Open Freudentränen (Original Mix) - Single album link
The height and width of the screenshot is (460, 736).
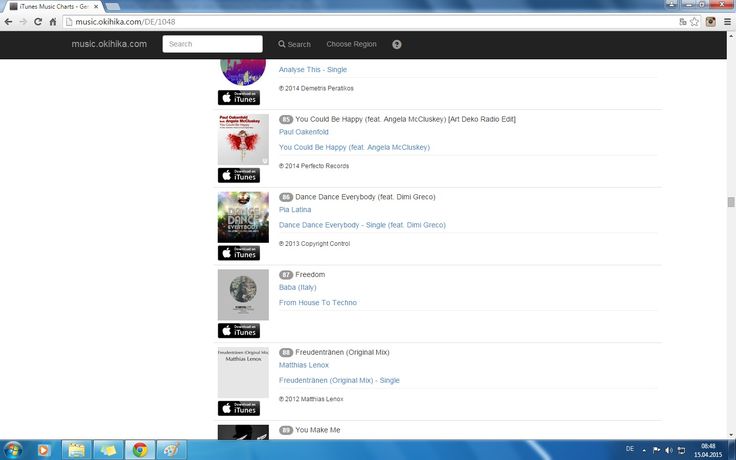[339, 381]
